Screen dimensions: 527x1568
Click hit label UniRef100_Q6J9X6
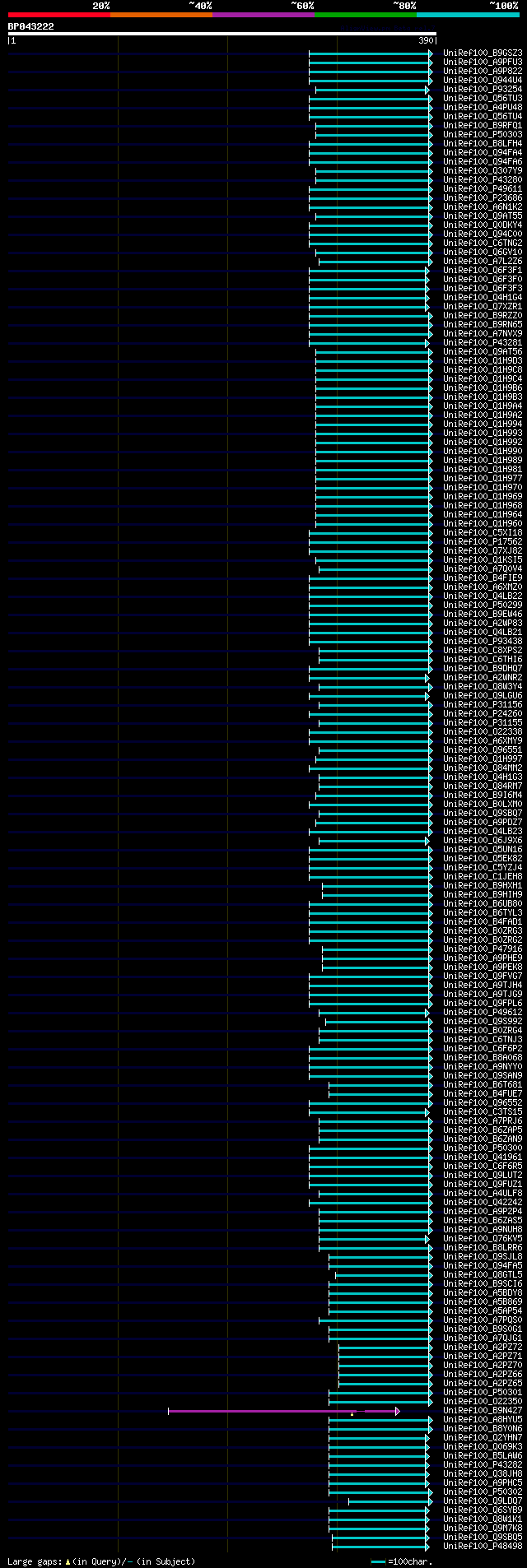(483, 841)
